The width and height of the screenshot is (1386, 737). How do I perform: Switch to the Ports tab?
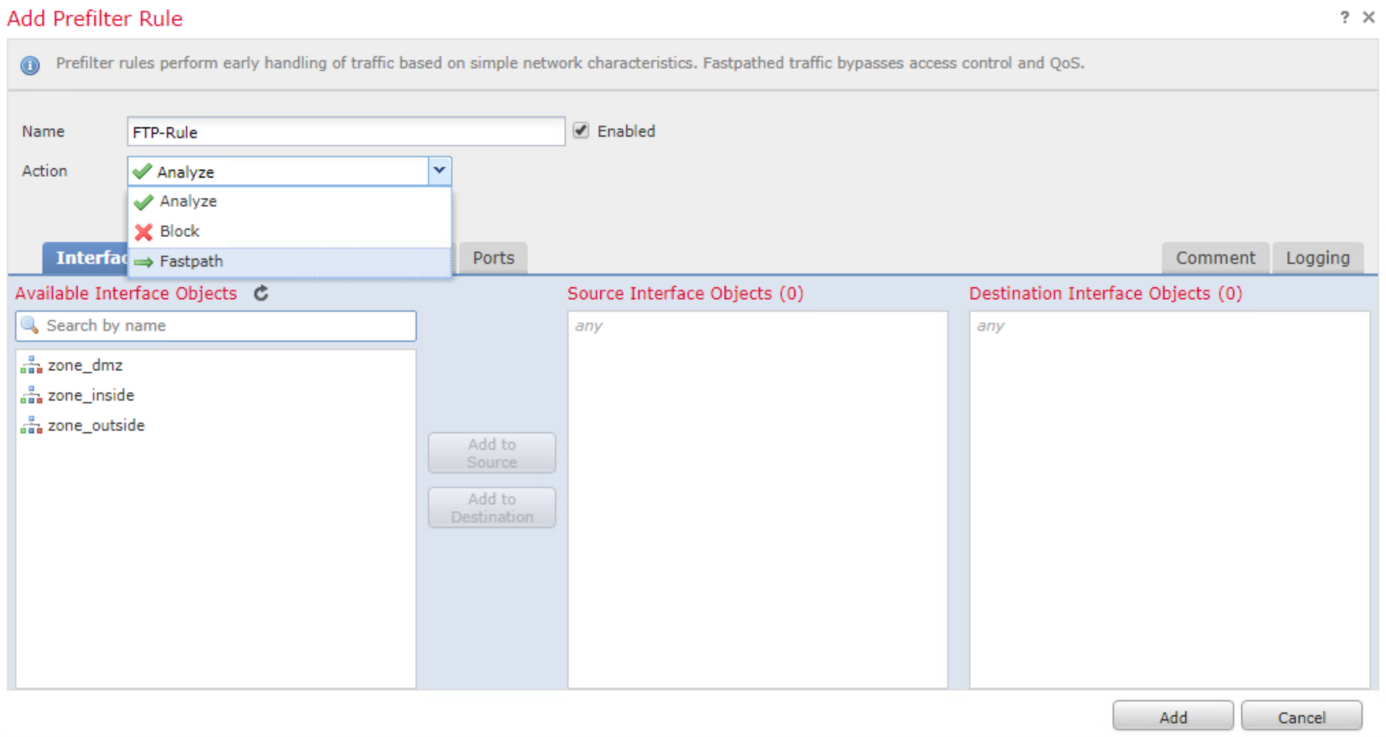pos(492,258)
